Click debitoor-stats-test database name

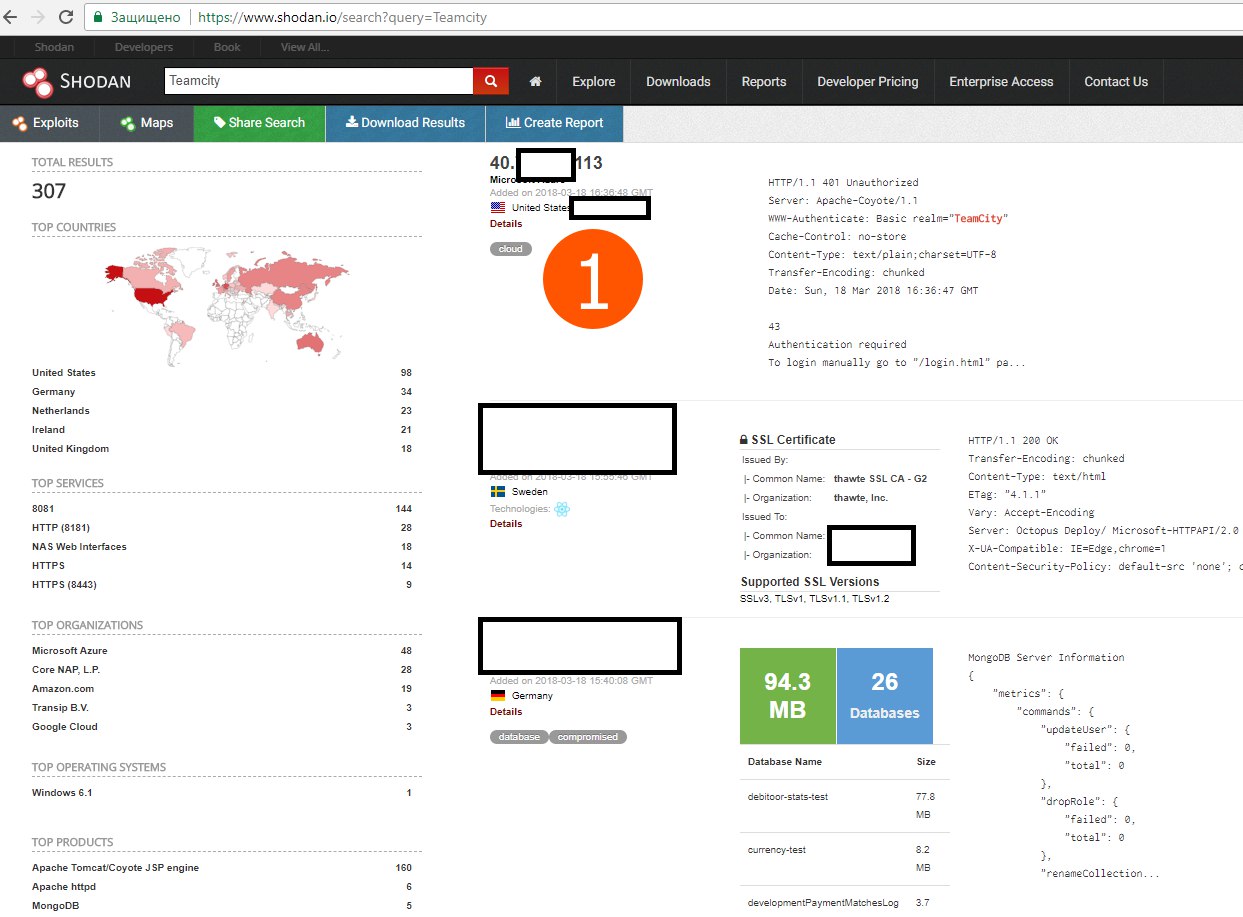(788, 797)
